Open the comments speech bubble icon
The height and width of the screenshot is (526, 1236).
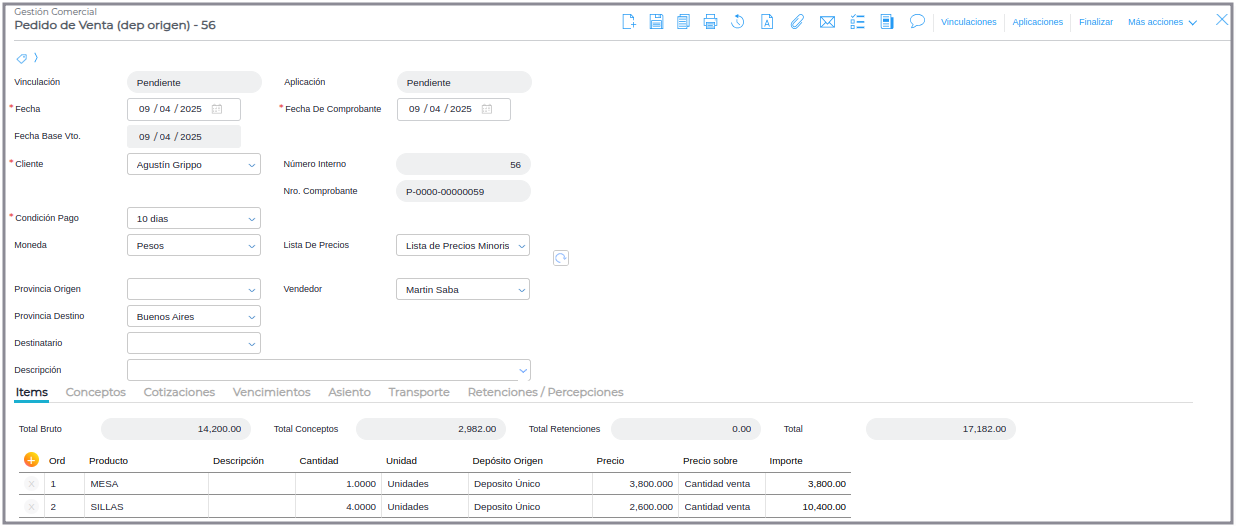(916, 22)
